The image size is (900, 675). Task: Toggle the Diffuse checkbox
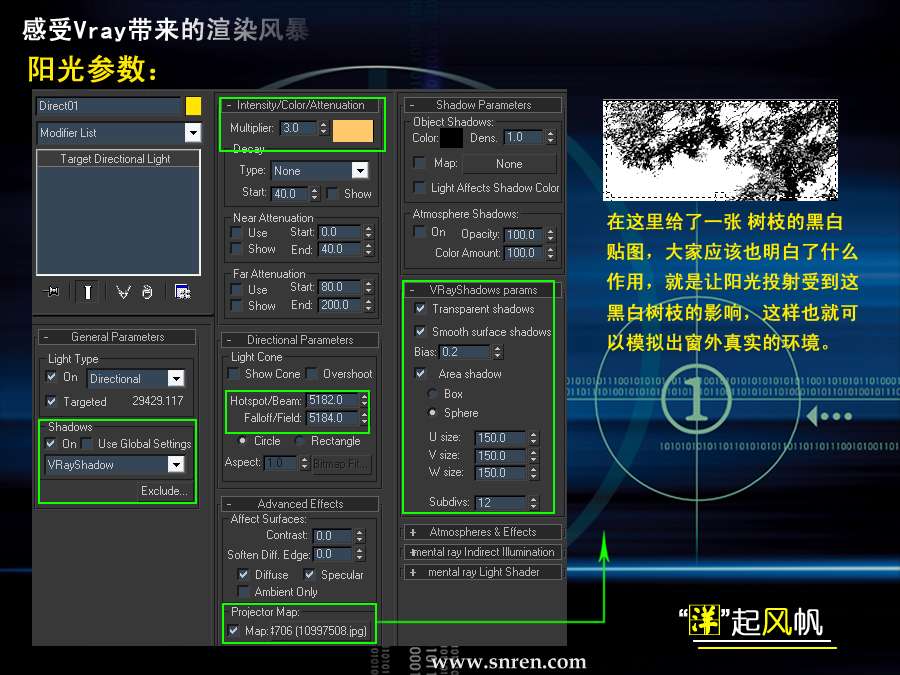click(x=243, y=575)
